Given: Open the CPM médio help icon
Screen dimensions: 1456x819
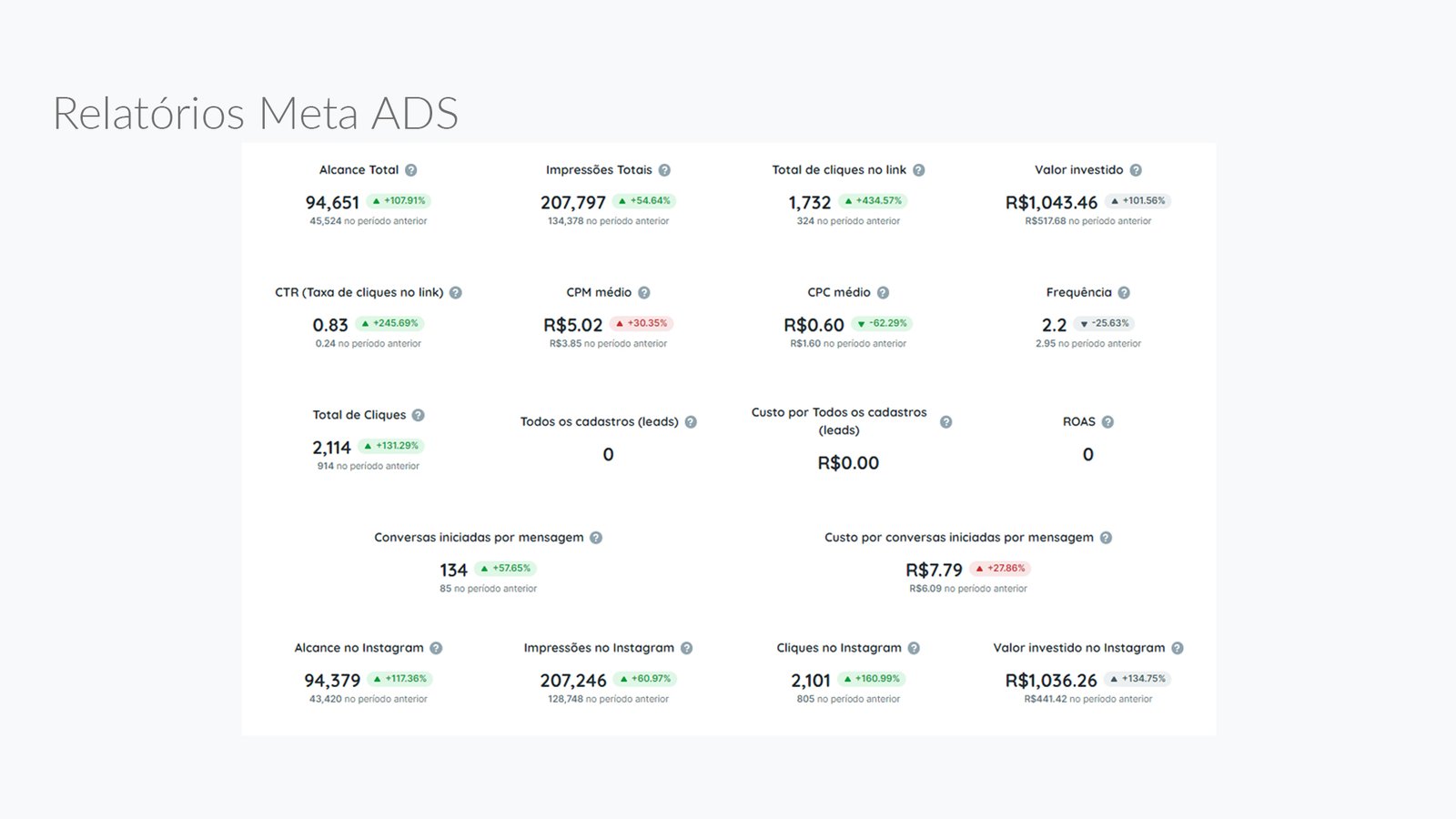Looking at the screenshot, I should point(644,293).
